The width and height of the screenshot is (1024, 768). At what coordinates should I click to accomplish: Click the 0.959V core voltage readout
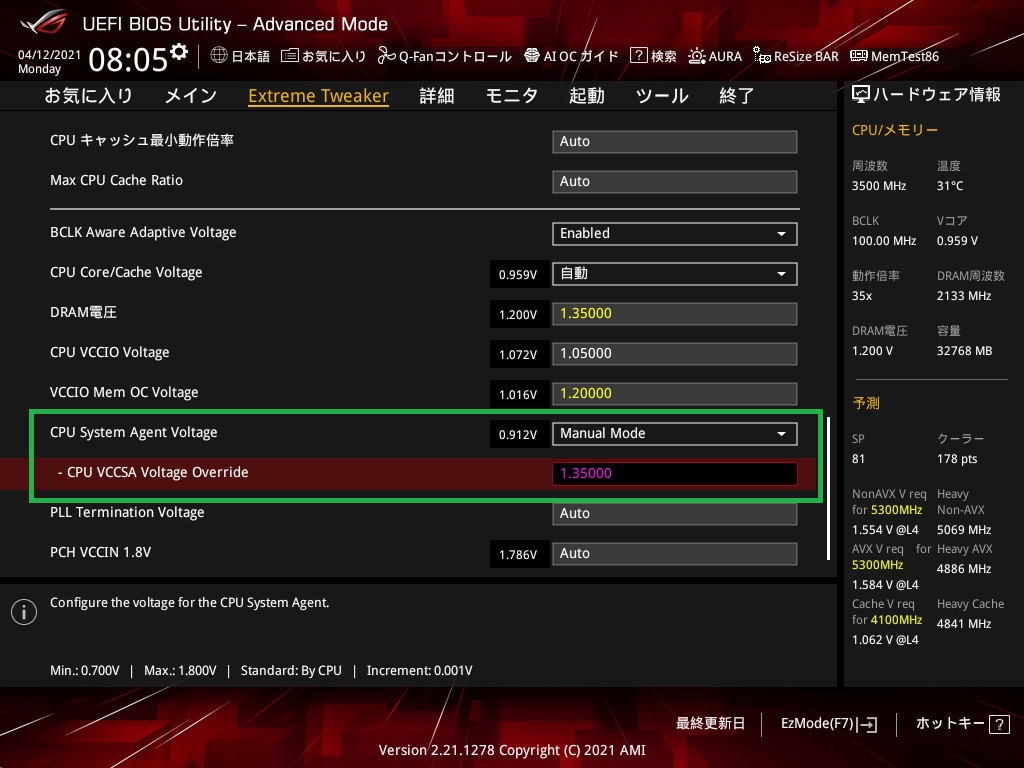[x=518, y=274]
